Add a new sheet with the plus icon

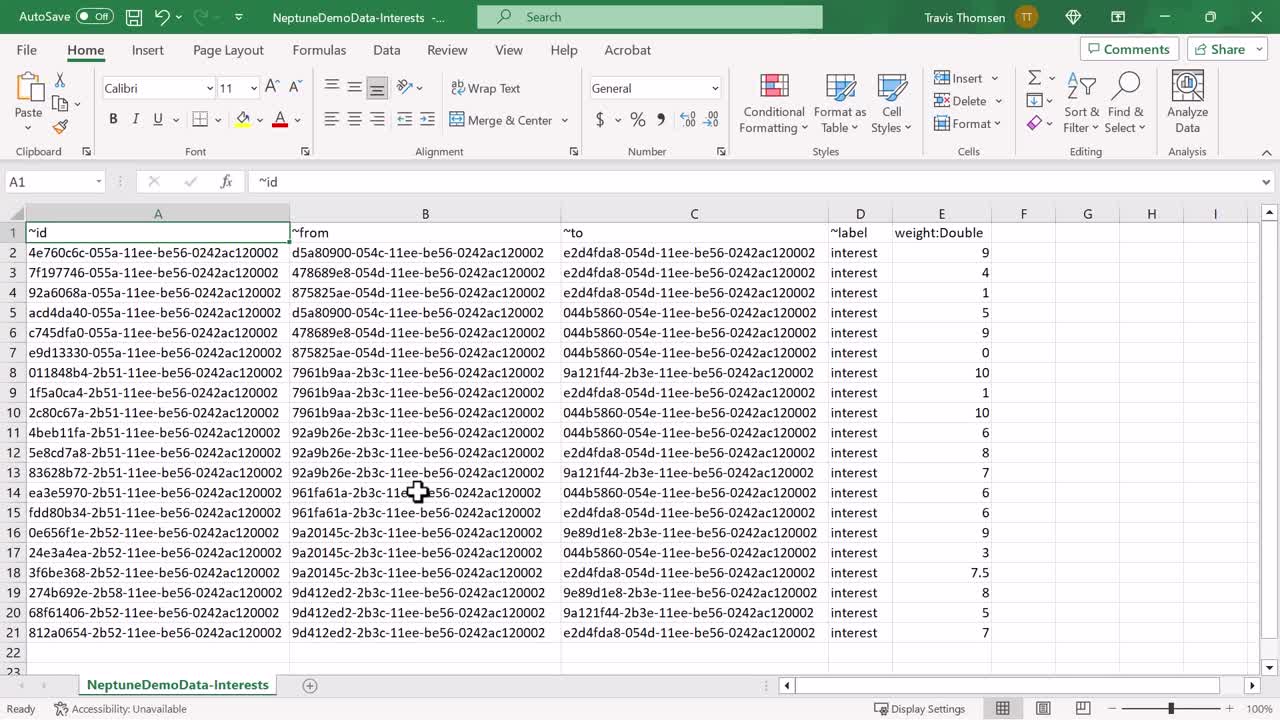point(310,685)
